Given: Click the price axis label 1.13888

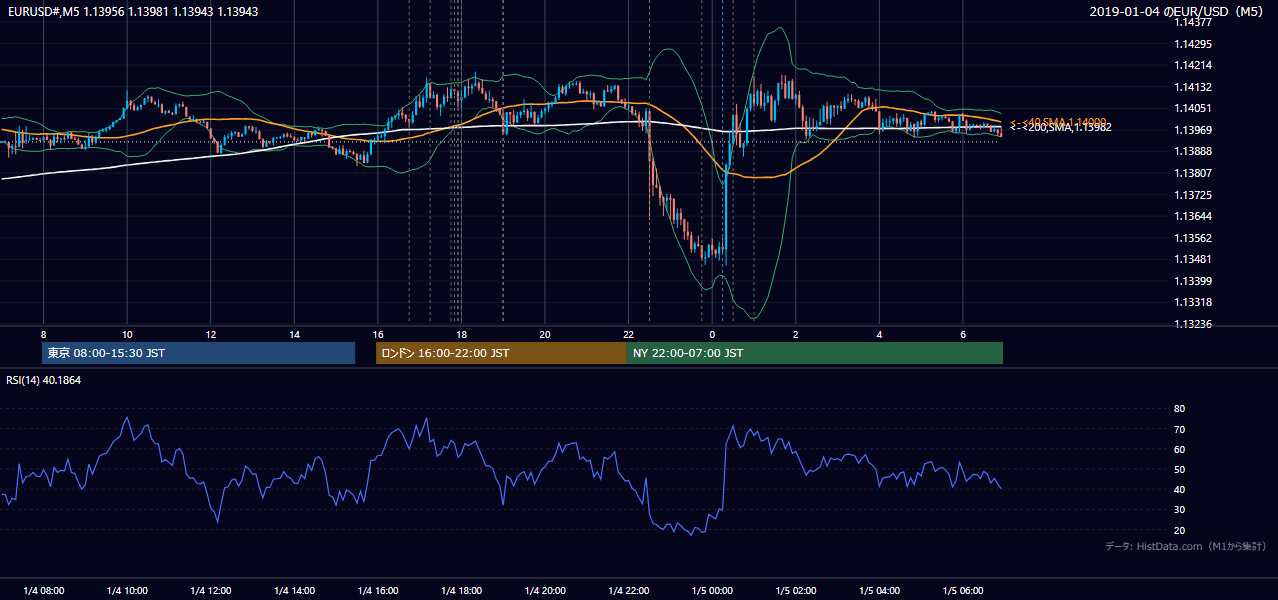Looking at the screenshot, I should [1193, 151].
